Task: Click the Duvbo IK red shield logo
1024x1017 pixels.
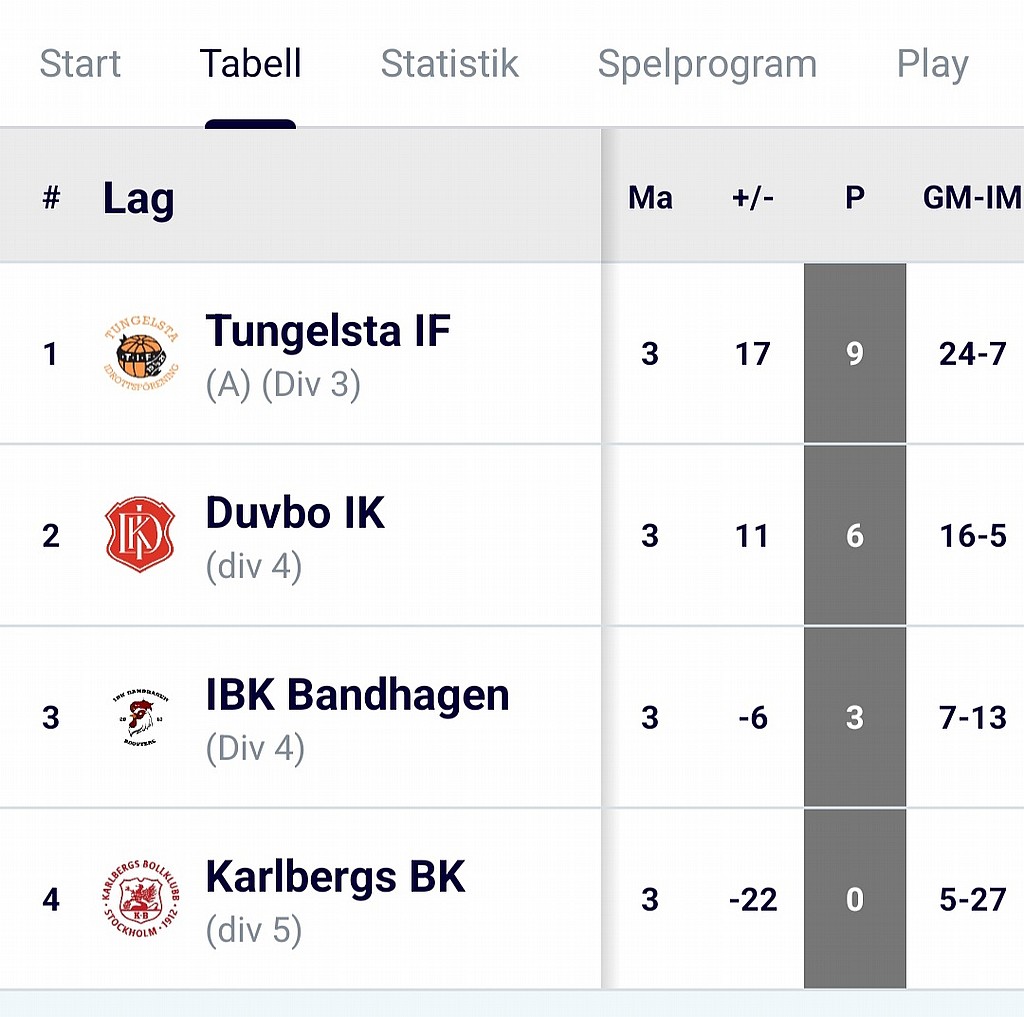Action: 140,535
